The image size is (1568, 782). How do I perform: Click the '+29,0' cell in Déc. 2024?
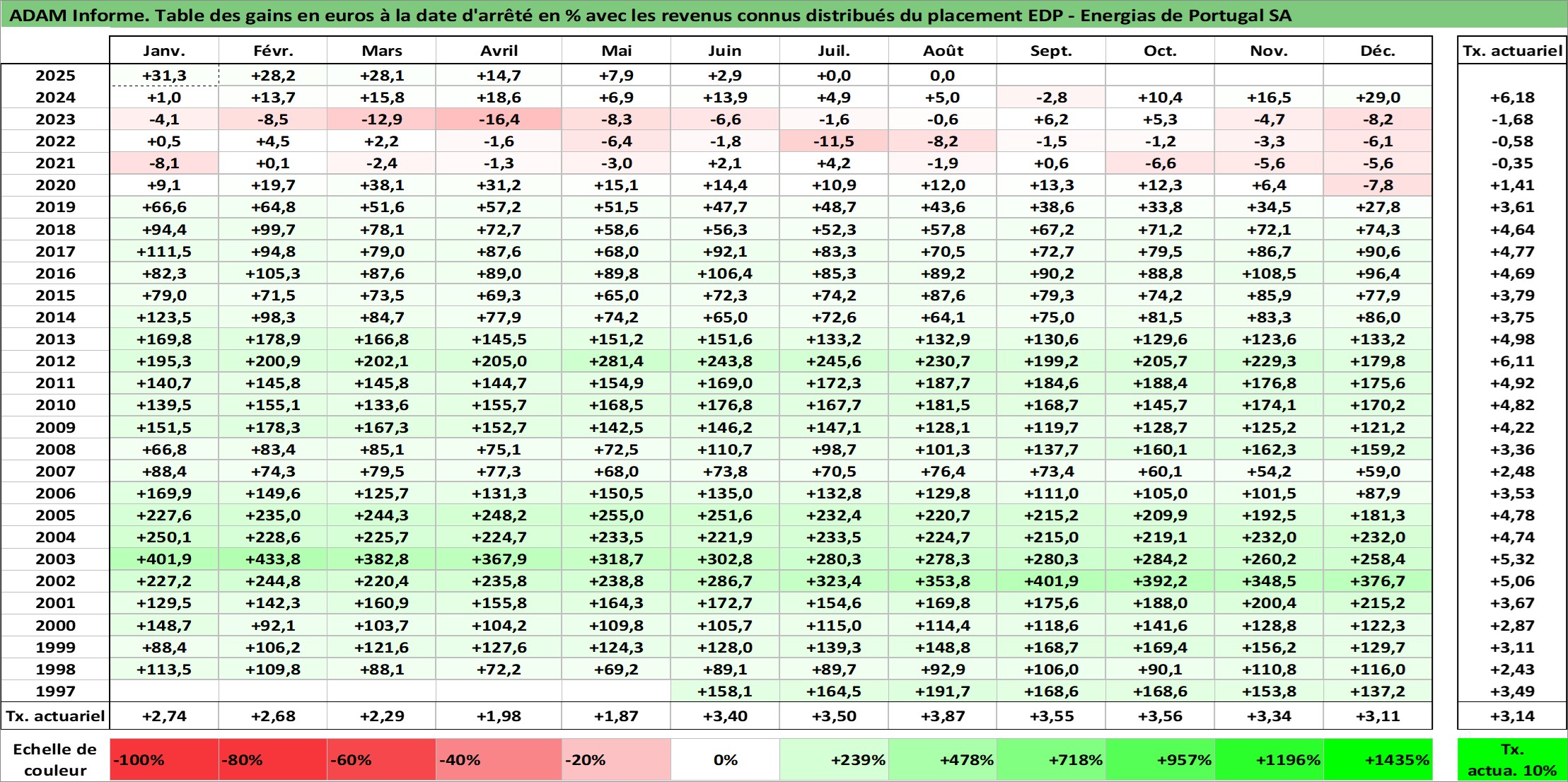coord(1378,98)
